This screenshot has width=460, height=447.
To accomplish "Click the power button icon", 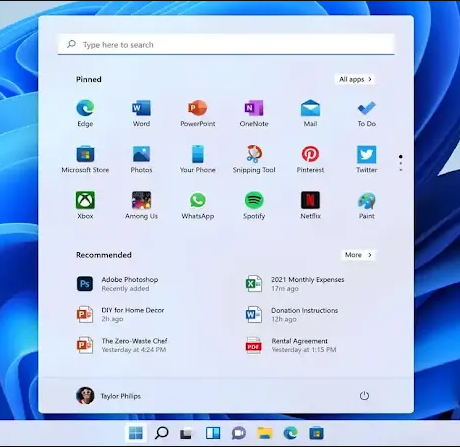I will pyautogui.click(x=364, y=396).
